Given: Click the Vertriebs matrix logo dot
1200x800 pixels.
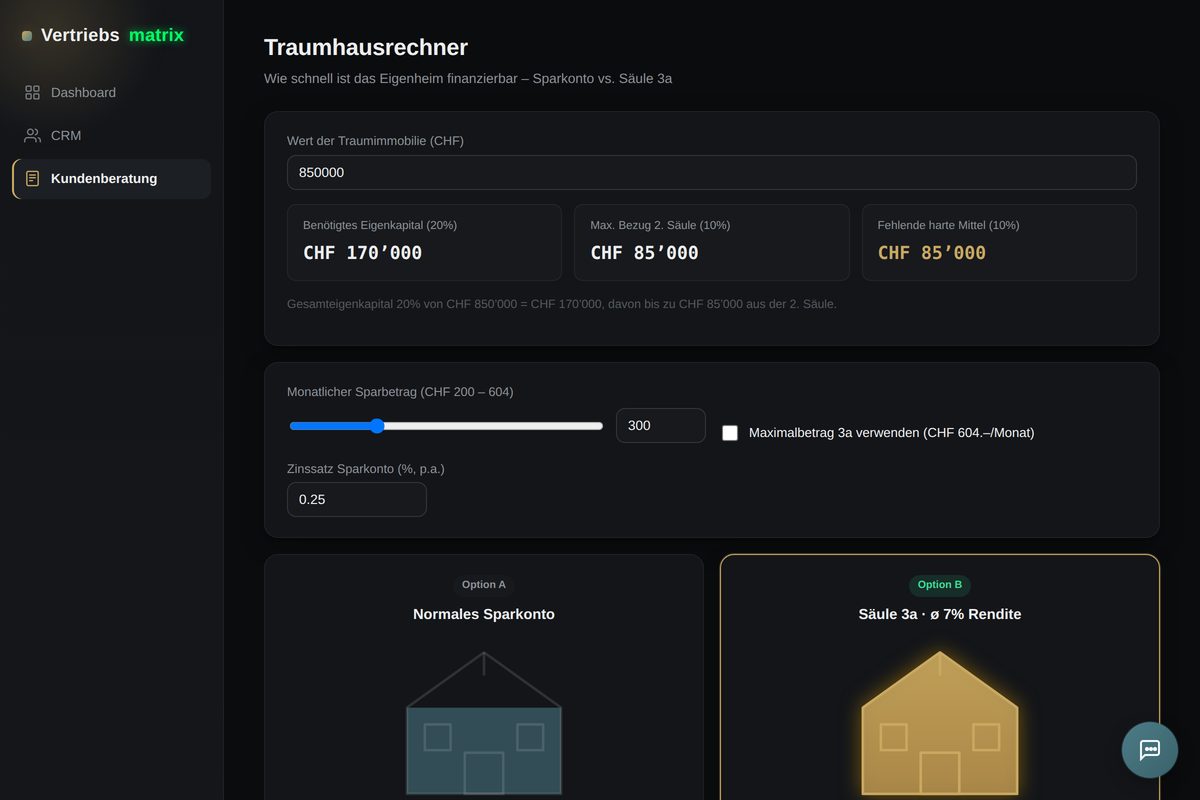Looking at the screenshot, I should coord(27,36).
